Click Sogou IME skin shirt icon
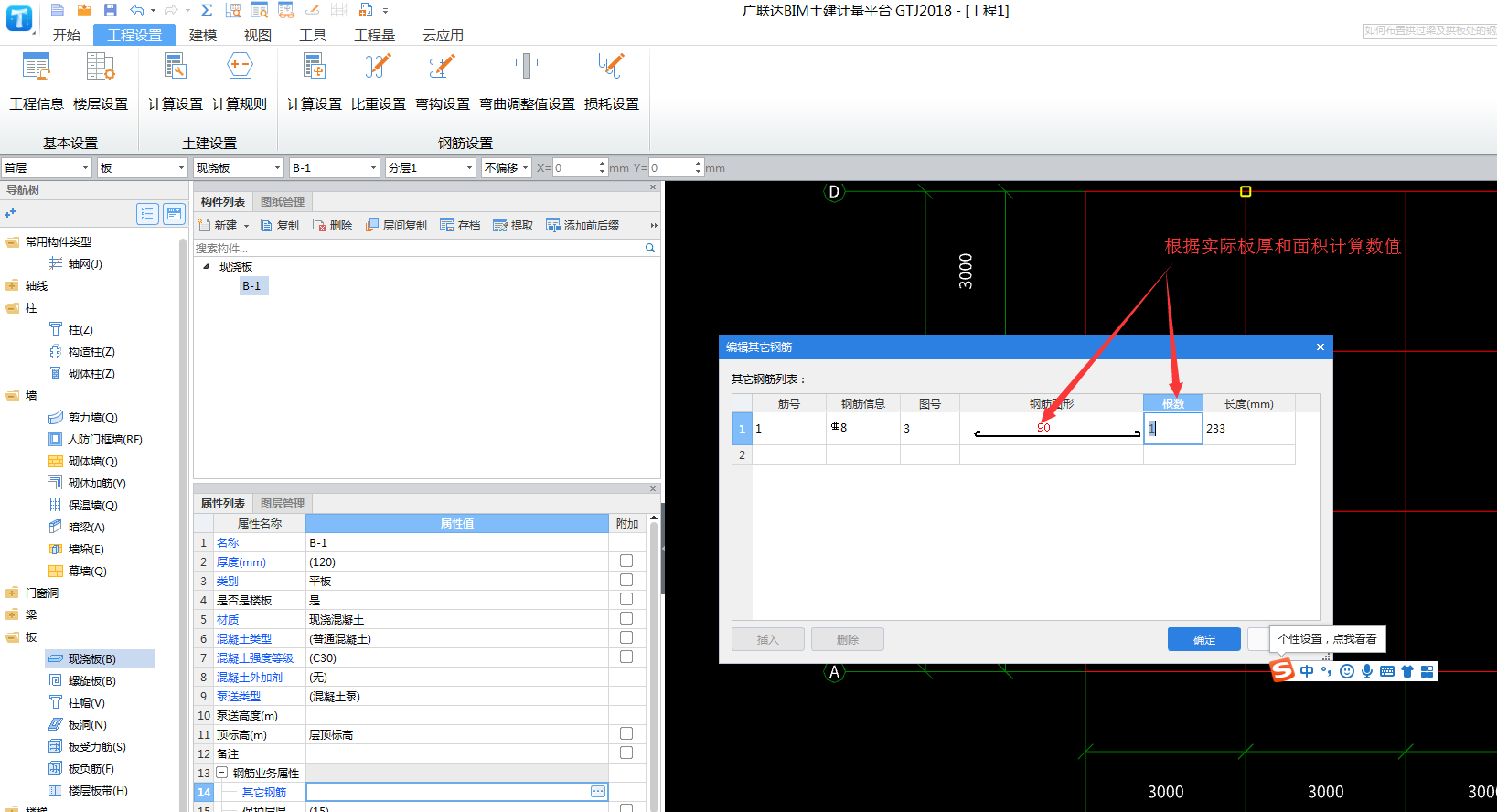Screen dimensions: 1497x812 (x=1407, y=671)
